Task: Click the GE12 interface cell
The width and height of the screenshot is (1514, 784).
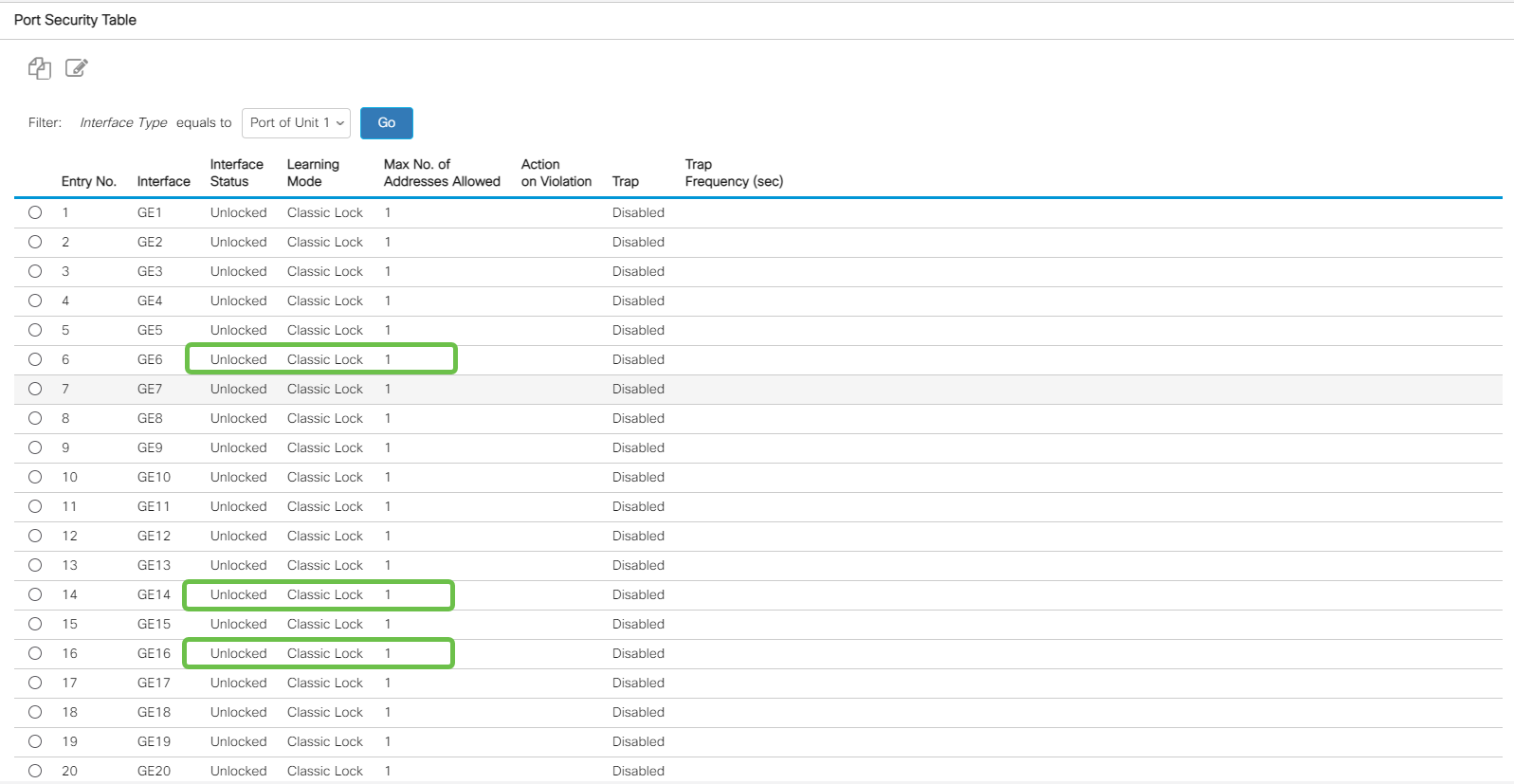Action: click(x=154, y=536)
